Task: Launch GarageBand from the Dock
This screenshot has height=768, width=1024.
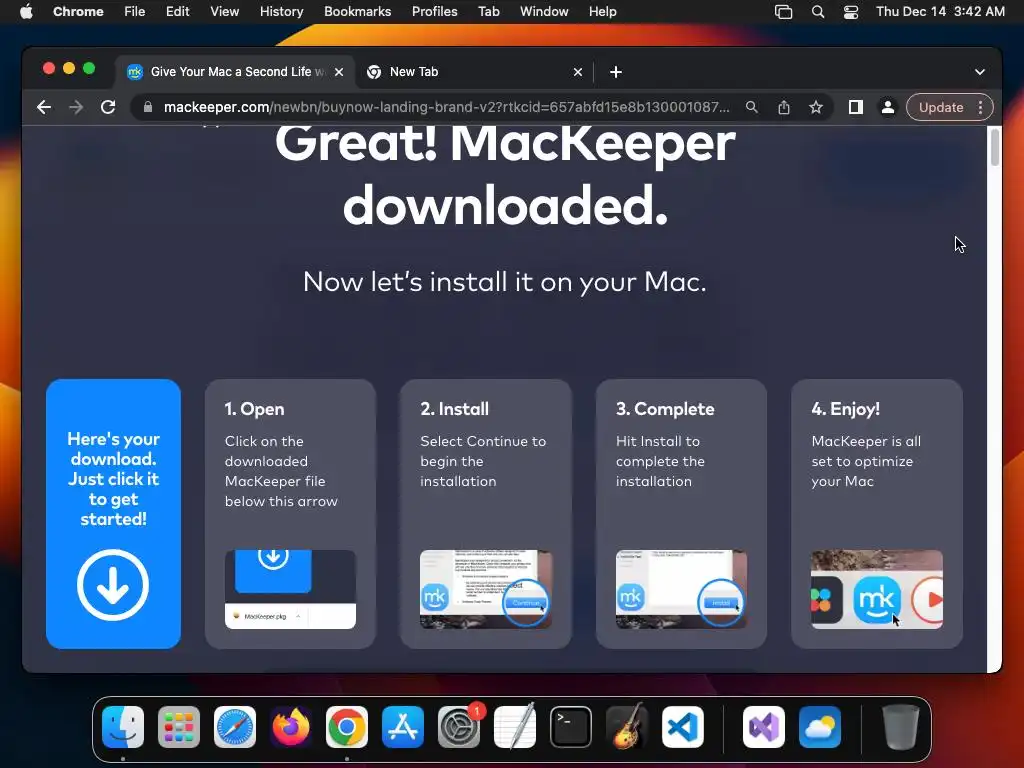Action: [x=627, y=727]
